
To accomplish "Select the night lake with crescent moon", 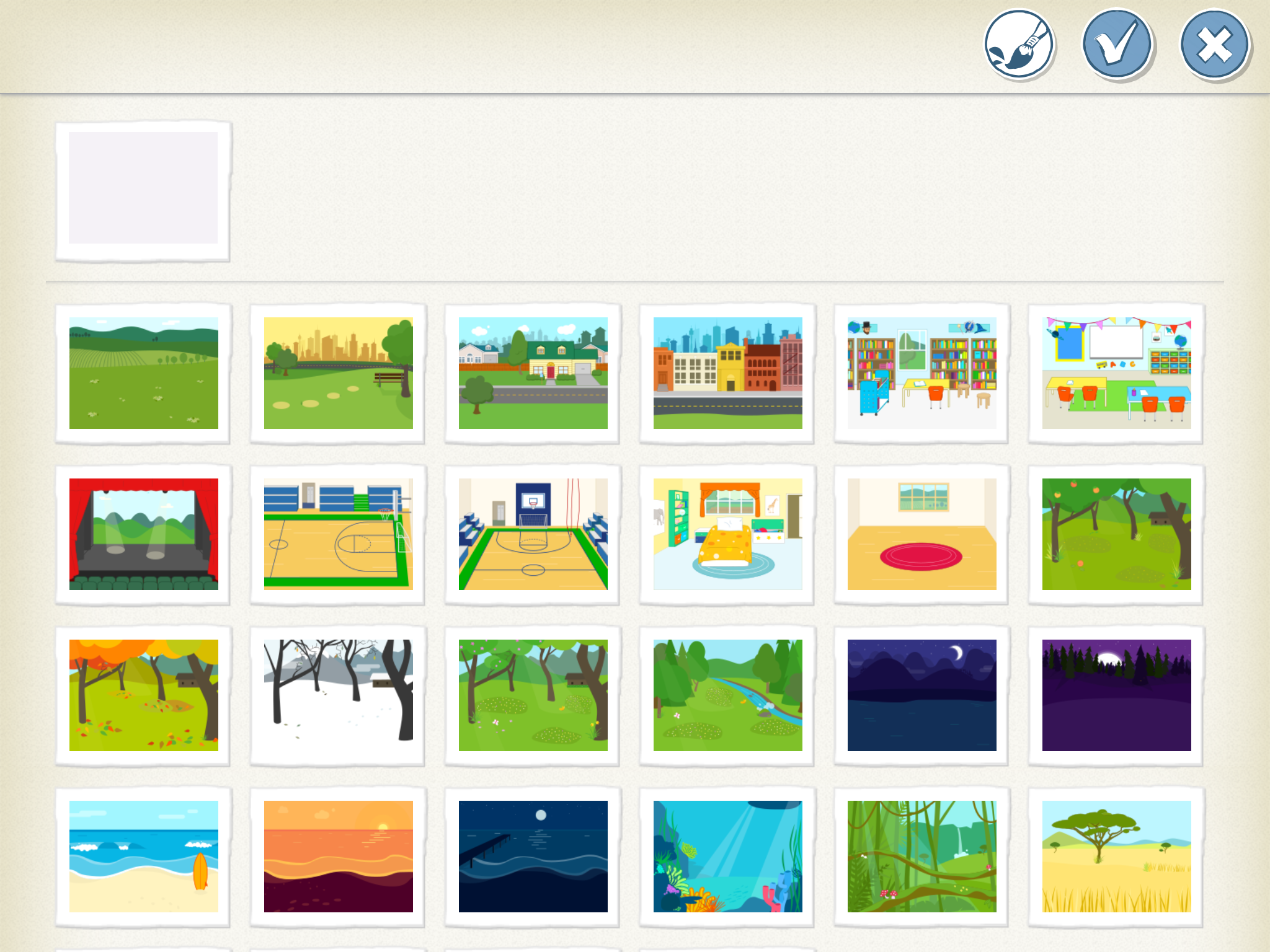I will click(922, 695).
